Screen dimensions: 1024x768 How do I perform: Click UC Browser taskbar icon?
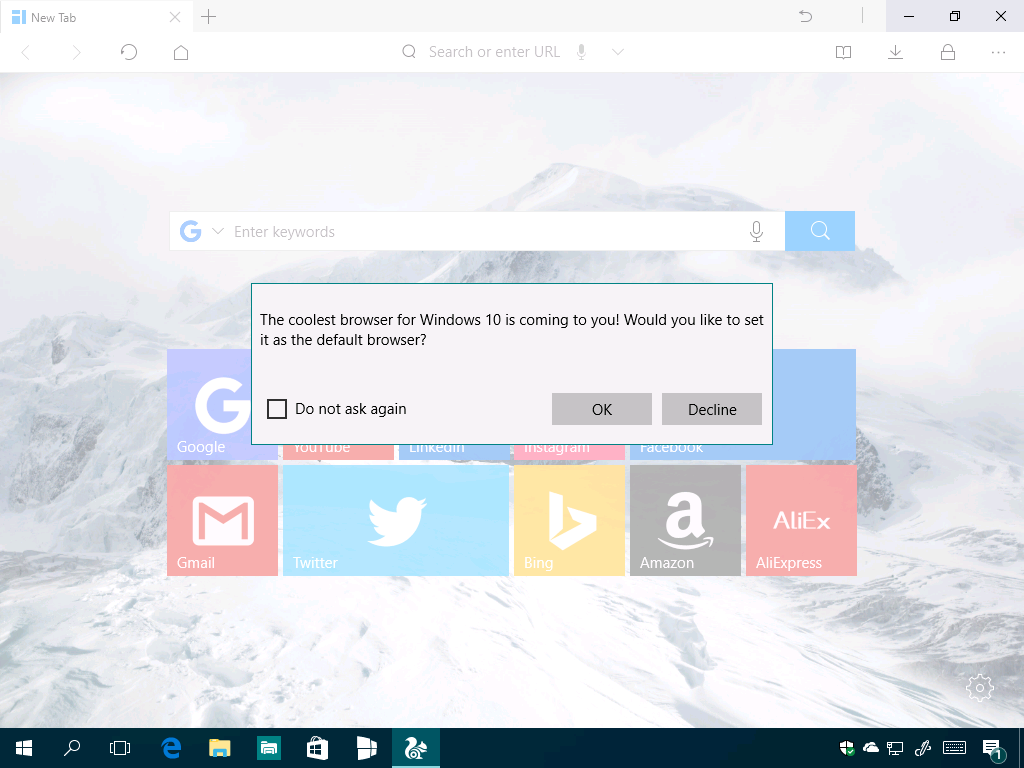pos(416,748)
